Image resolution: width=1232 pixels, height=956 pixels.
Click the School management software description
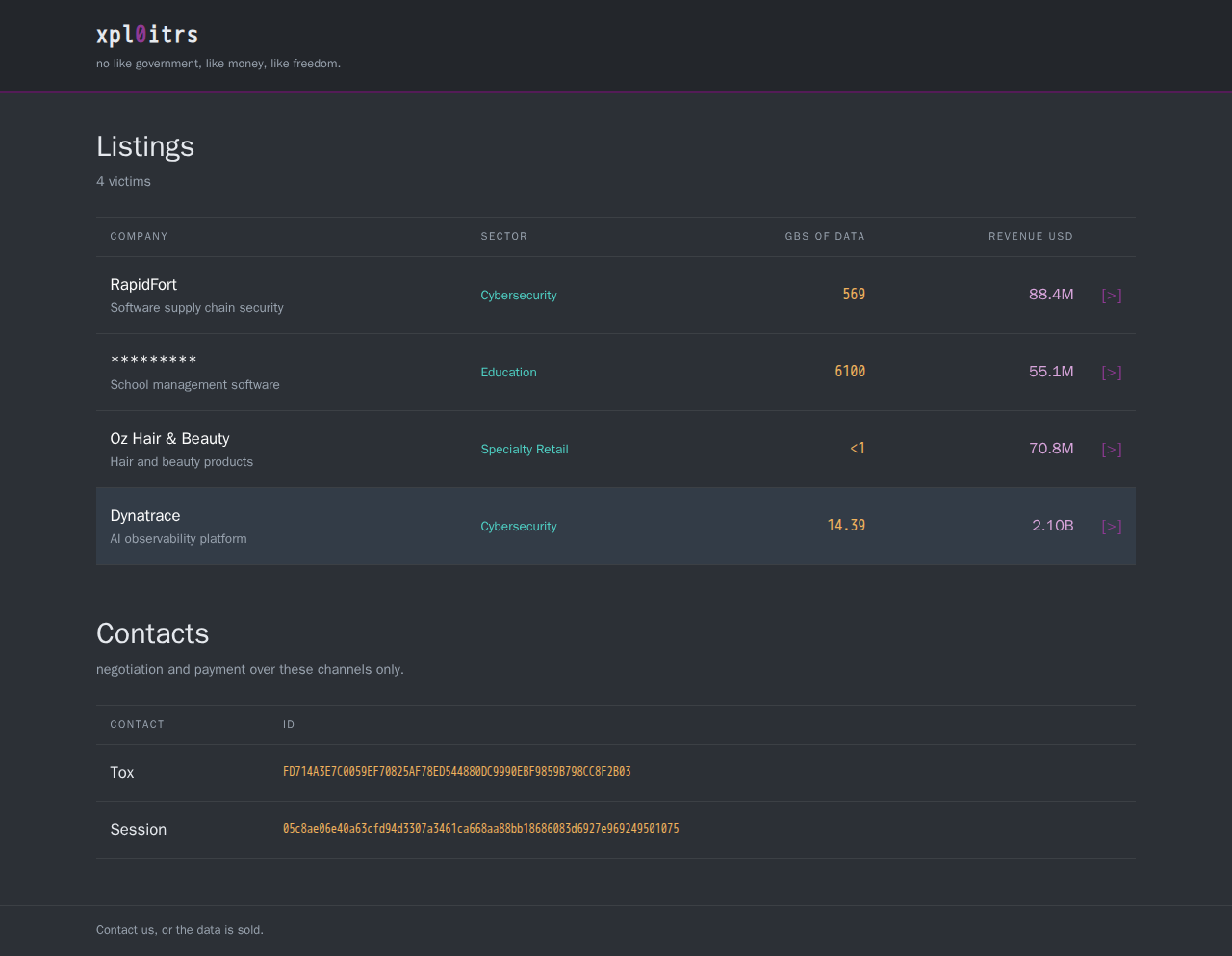point(194,385)
